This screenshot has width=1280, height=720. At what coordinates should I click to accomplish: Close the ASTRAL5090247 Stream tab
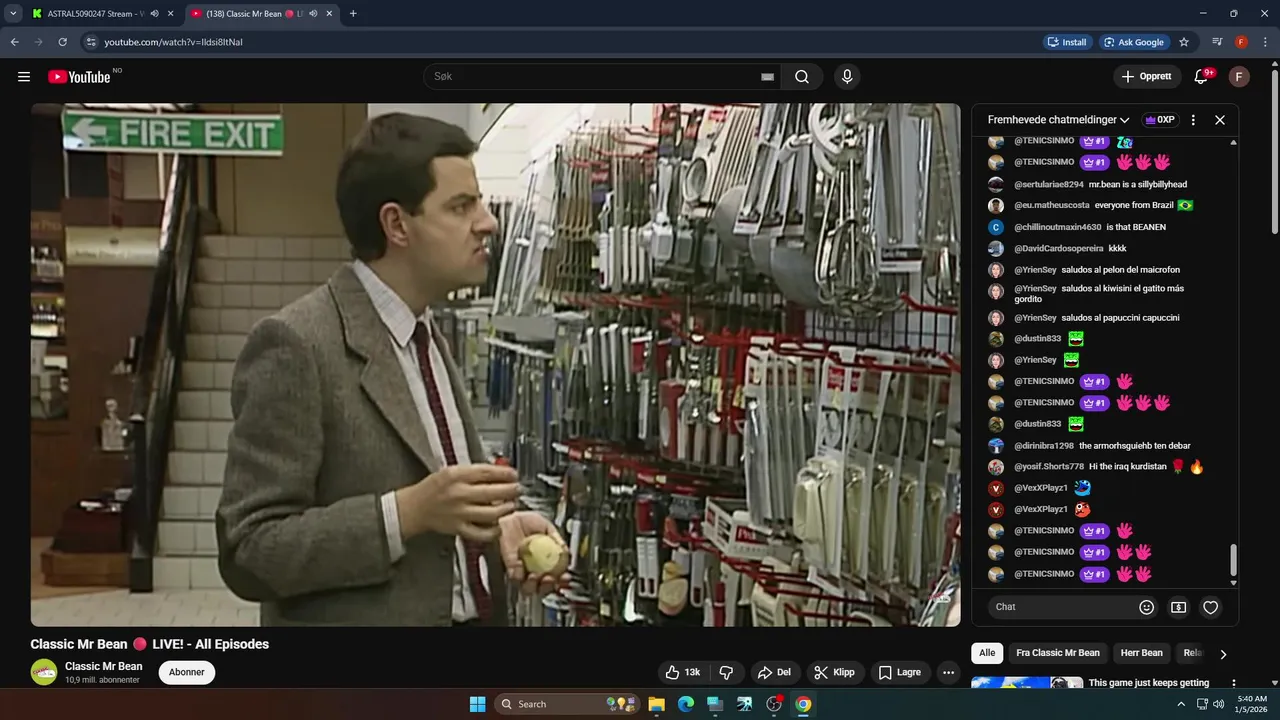pos(170,14)
